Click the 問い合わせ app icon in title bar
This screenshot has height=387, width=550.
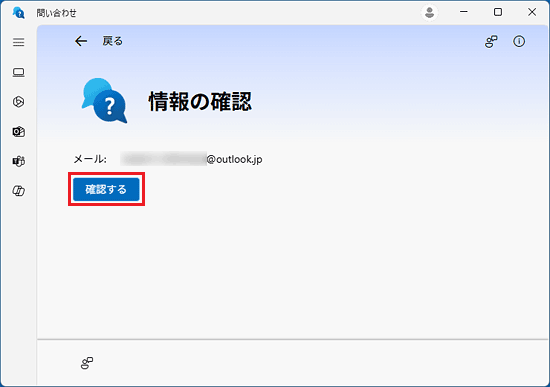pos(19,13)
